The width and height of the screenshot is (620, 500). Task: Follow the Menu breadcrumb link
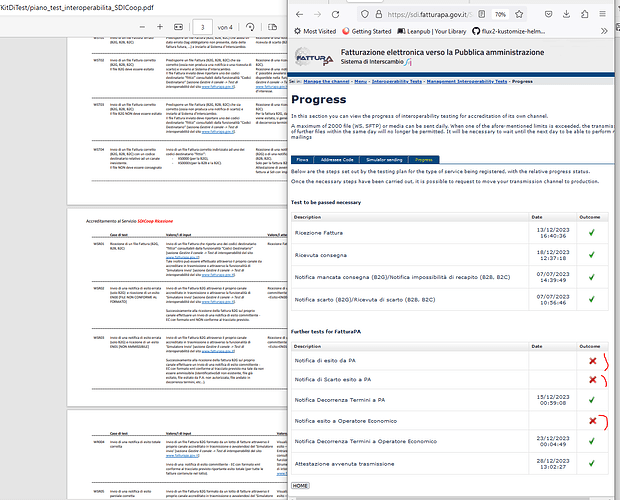click(361, 81)
